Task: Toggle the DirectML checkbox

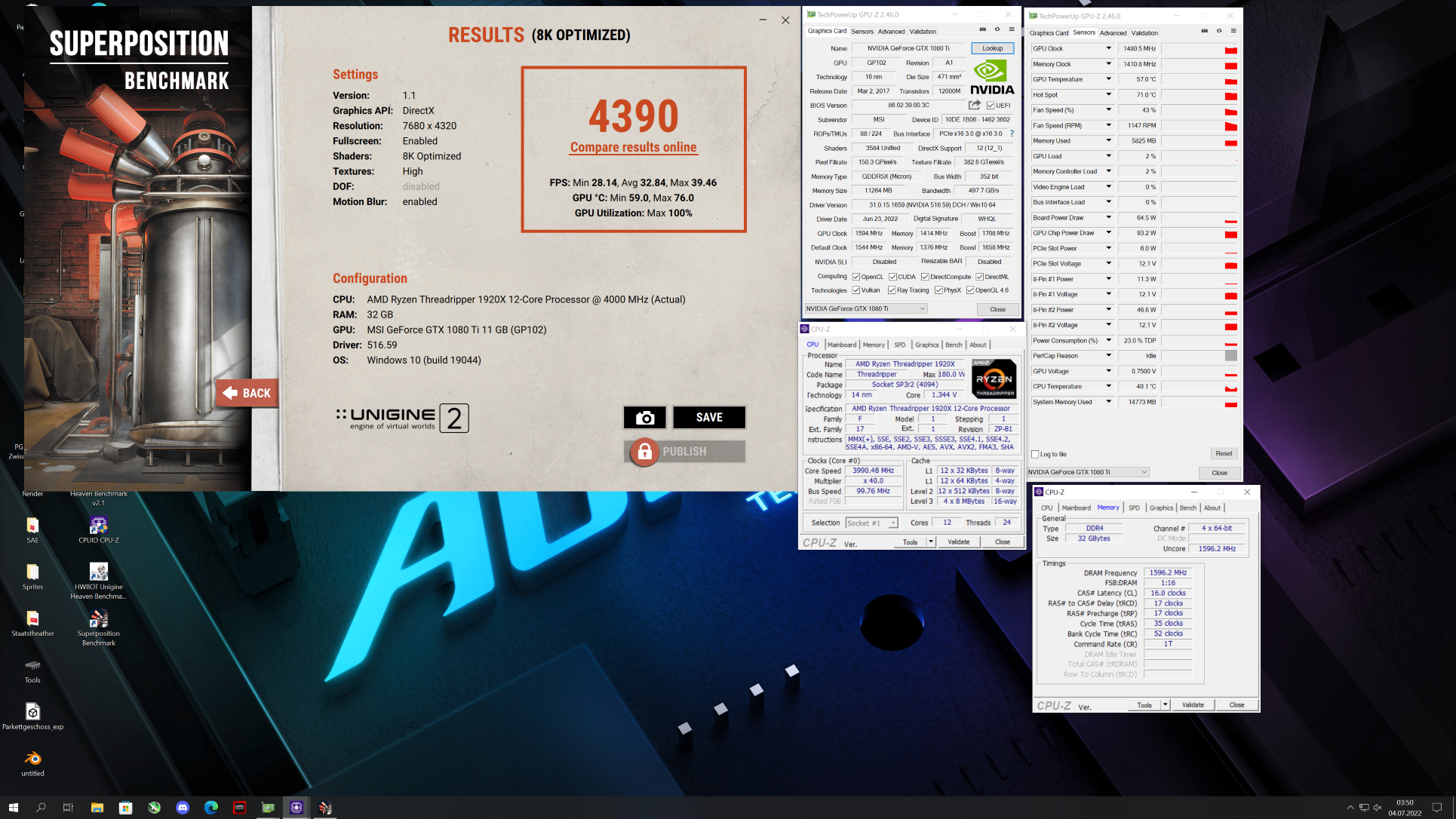Action: [x=979, y=277]
